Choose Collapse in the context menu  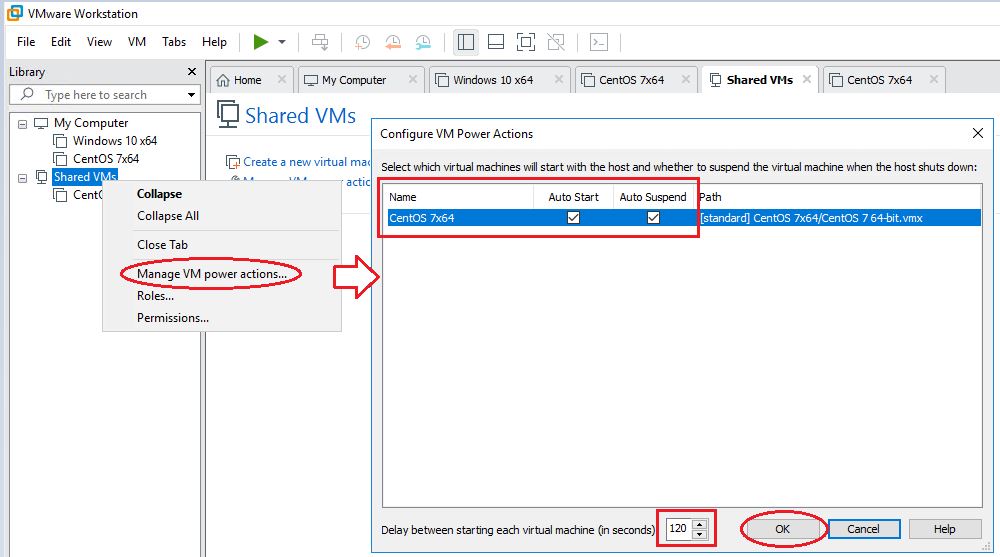click(159, 194)
